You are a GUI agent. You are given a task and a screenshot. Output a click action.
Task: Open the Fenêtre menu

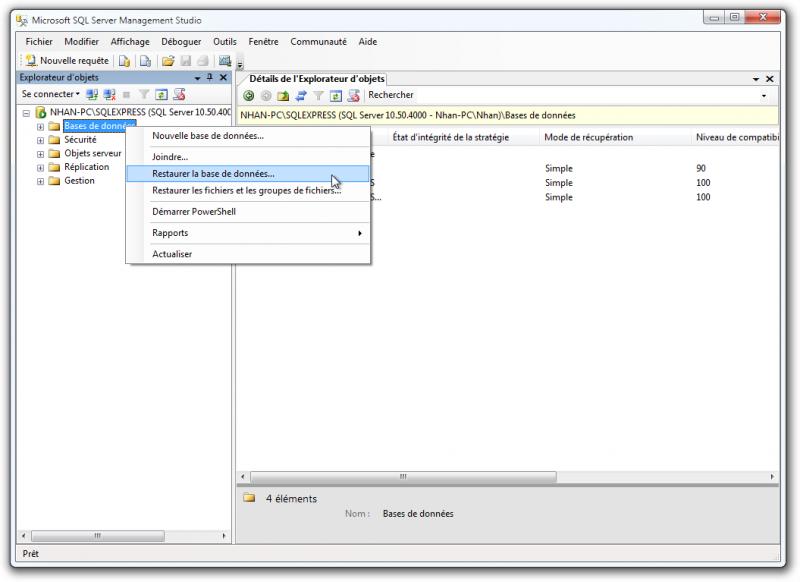click(x=263, y=42)
